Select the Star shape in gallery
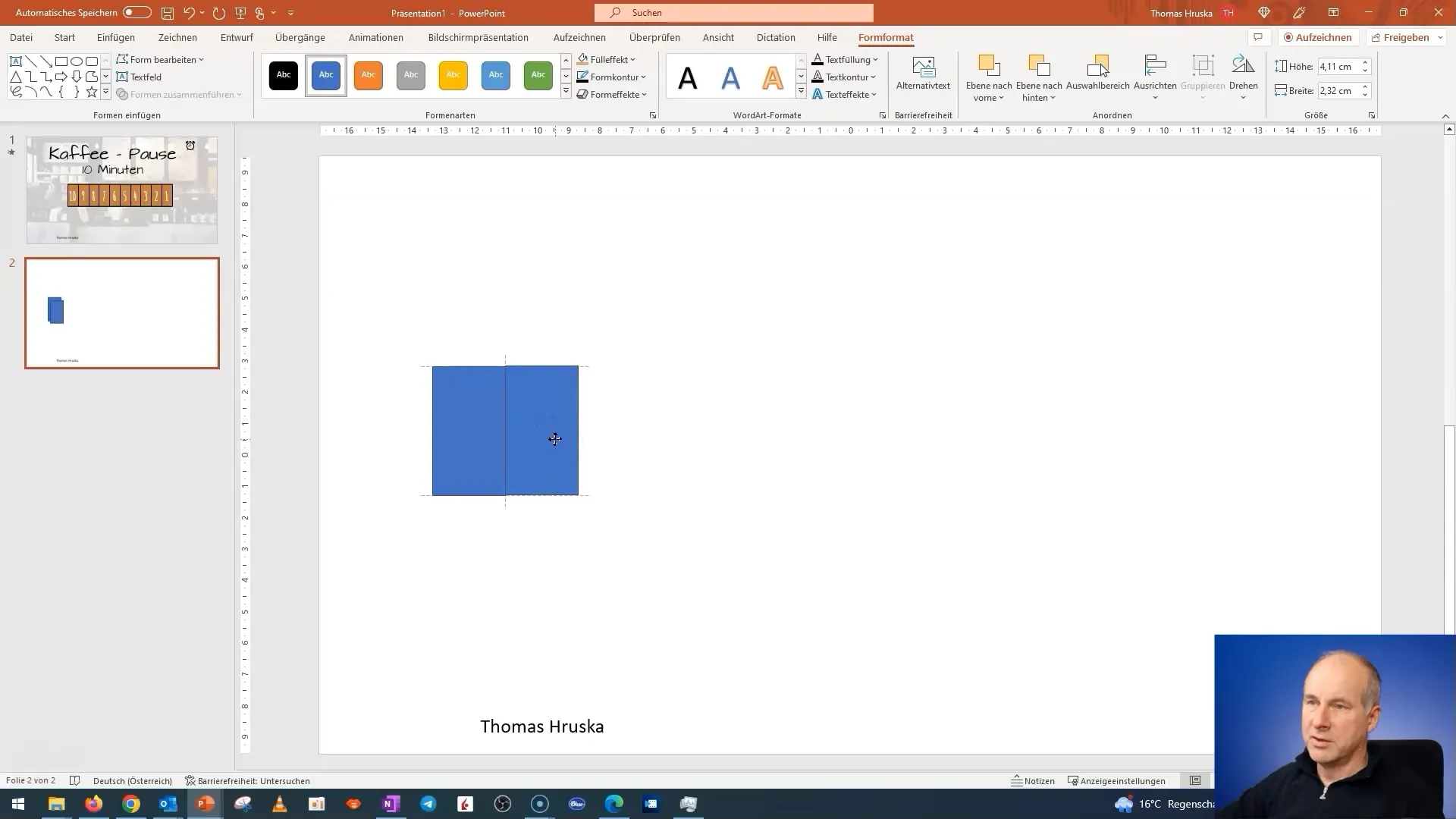 pyautogui.click(x=92, y=92)
